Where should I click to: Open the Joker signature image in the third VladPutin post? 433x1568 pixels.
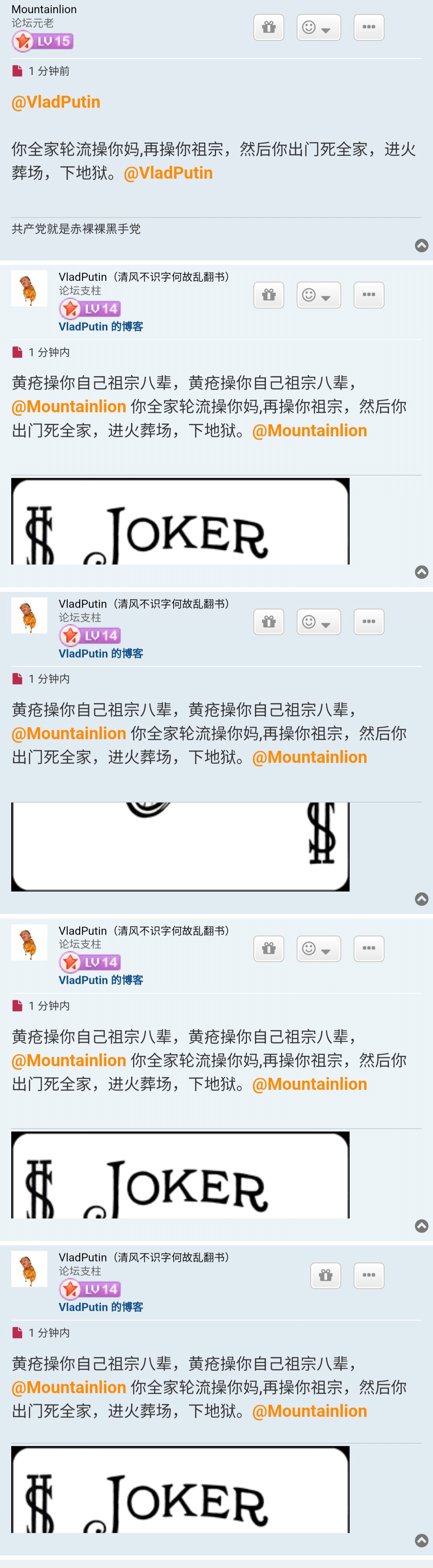pyautogui.click(x=180, y=1175)
